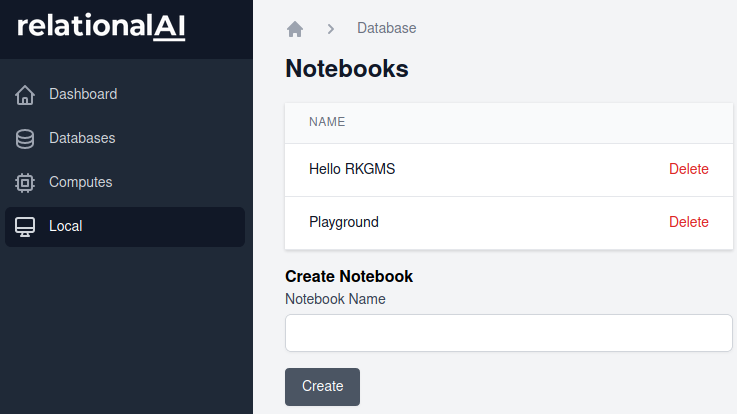Click the NAME column header
This screenshot has height=414, width=737.
tap(327, 122)
